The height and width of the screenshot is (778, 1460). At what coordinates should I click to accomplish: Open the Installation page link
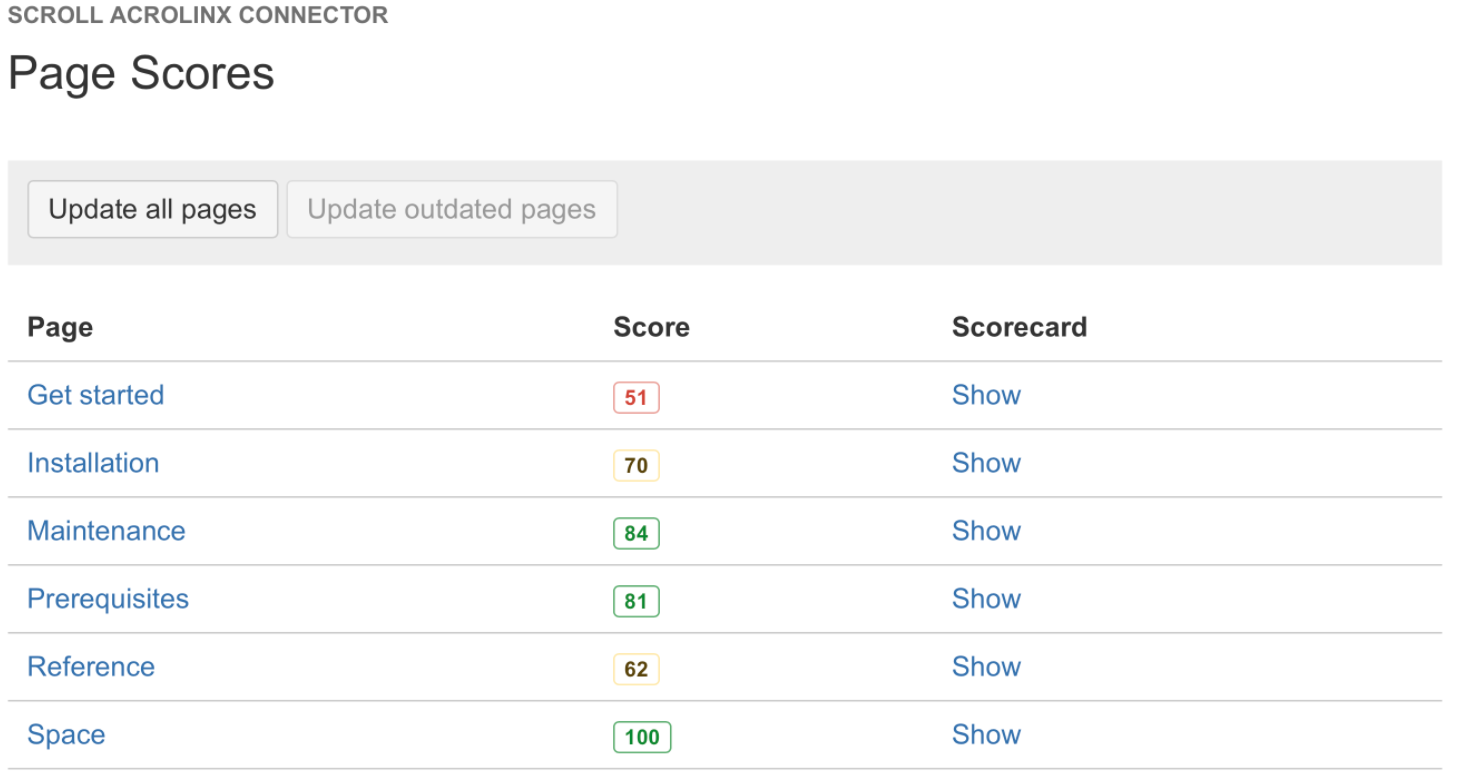[x=93, y=463]
